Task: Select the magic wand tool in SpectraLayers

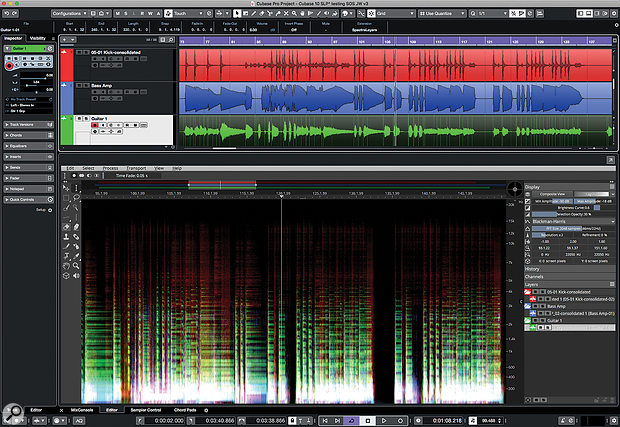Action: coord(76,208)
